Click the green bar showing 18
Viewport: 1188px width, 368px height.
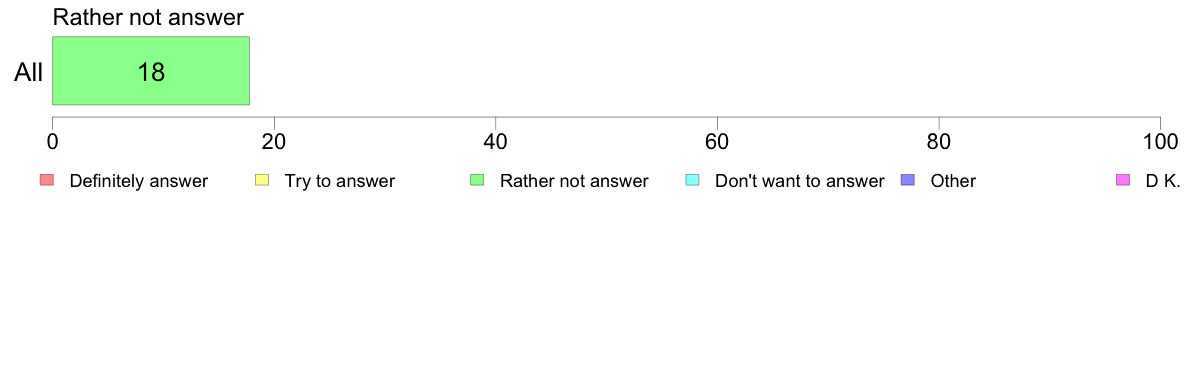tap(151, 71)
